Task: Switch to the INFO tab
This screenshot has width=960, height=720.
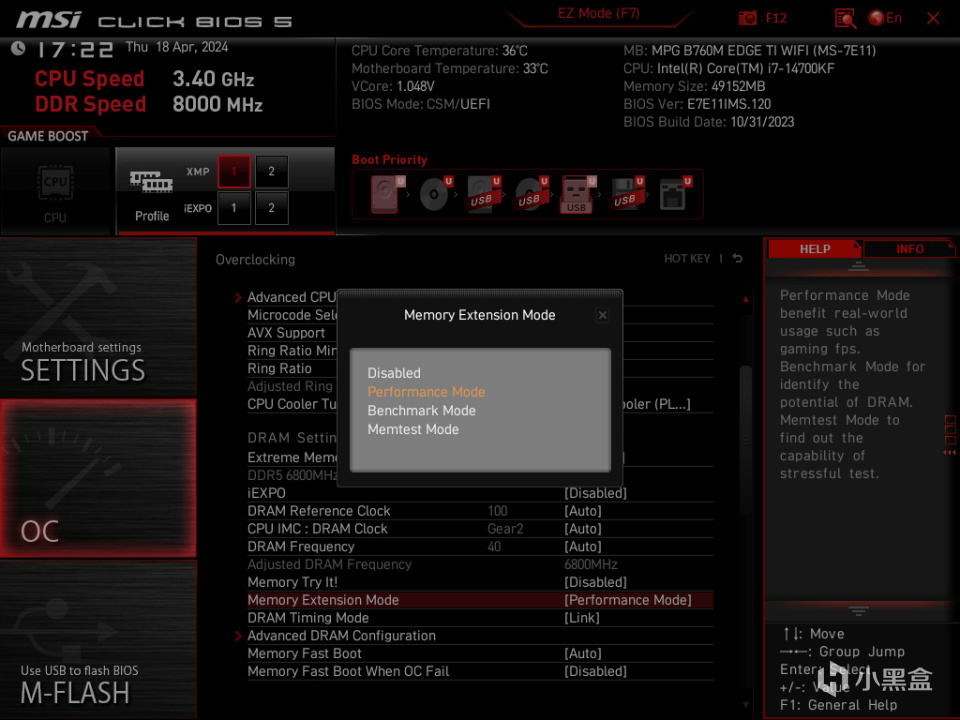Action: 909,249
